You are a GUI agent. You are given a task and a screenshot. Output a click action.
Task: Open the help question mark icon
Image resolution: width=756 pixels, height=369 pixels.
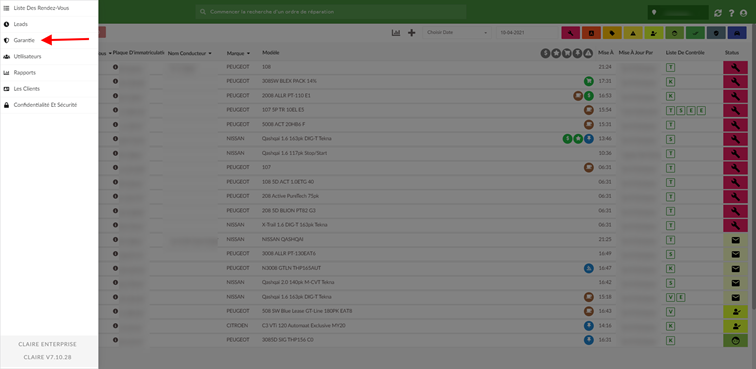[x=731, y=13]
